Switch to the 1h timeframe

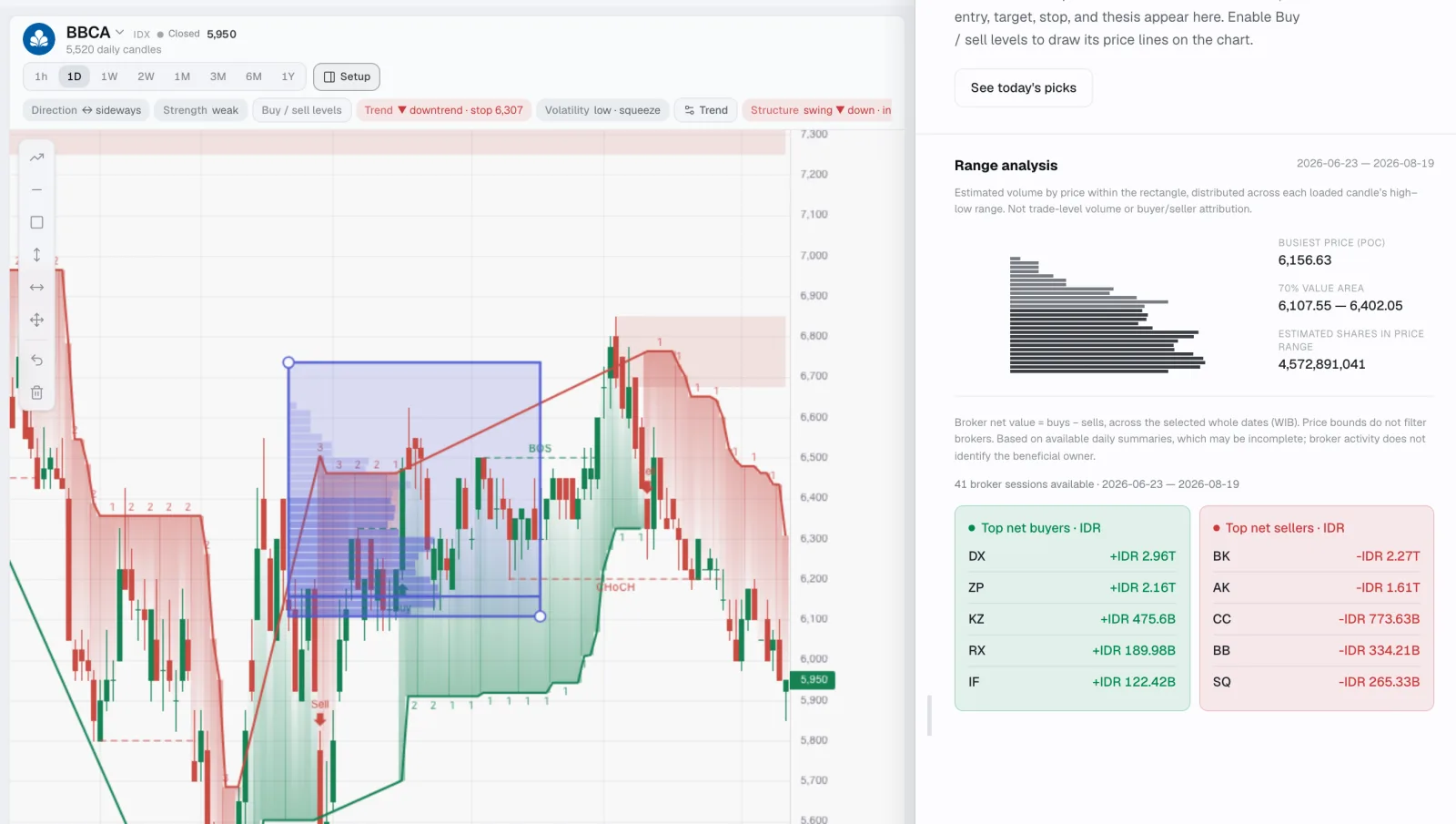41,76
